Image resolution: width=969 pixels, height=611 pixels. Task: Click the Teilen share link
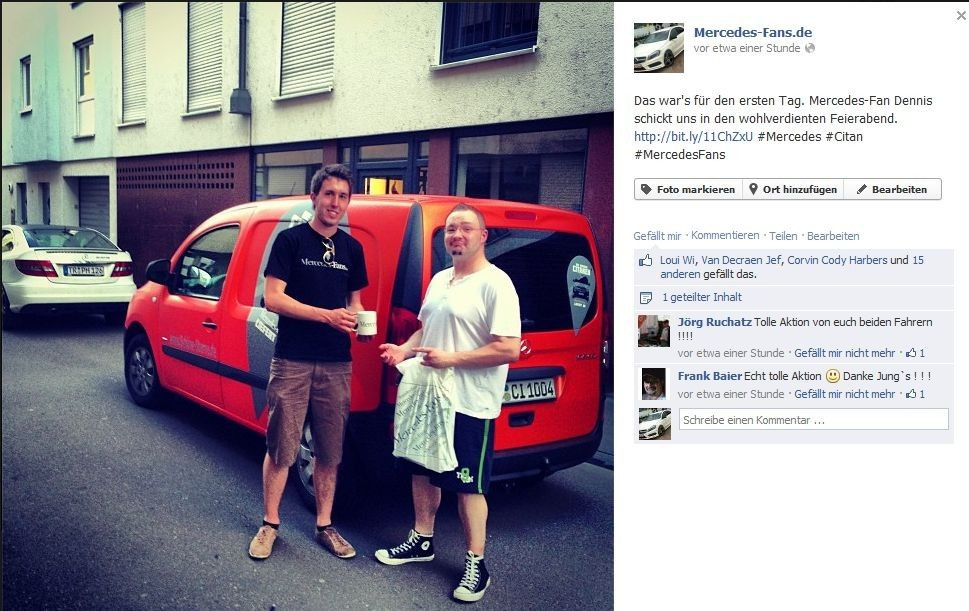tap(783, 236)
